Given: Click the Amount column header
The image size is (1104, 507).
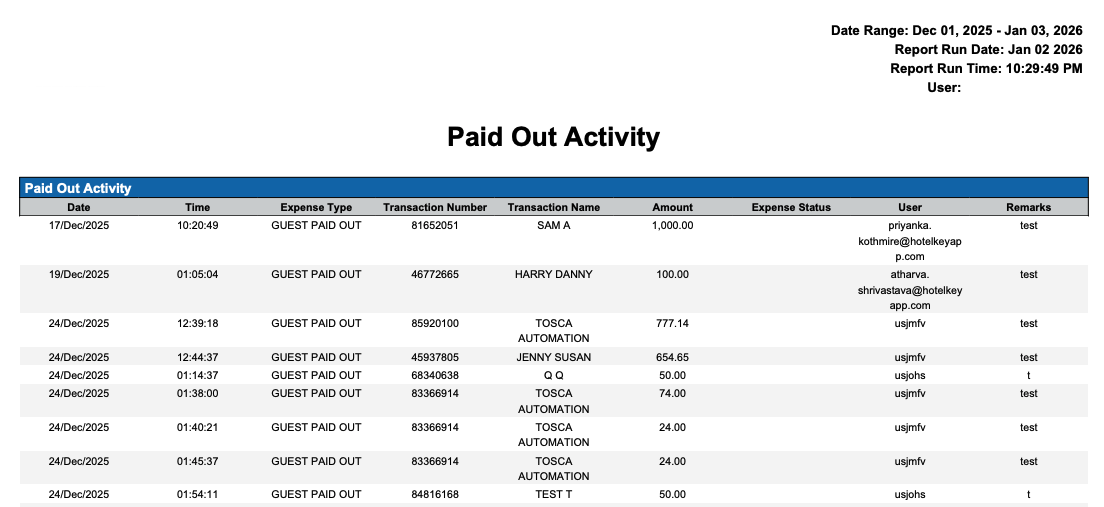Looking at the screenshot, I should pyautogui.click(x=672, y=207).
